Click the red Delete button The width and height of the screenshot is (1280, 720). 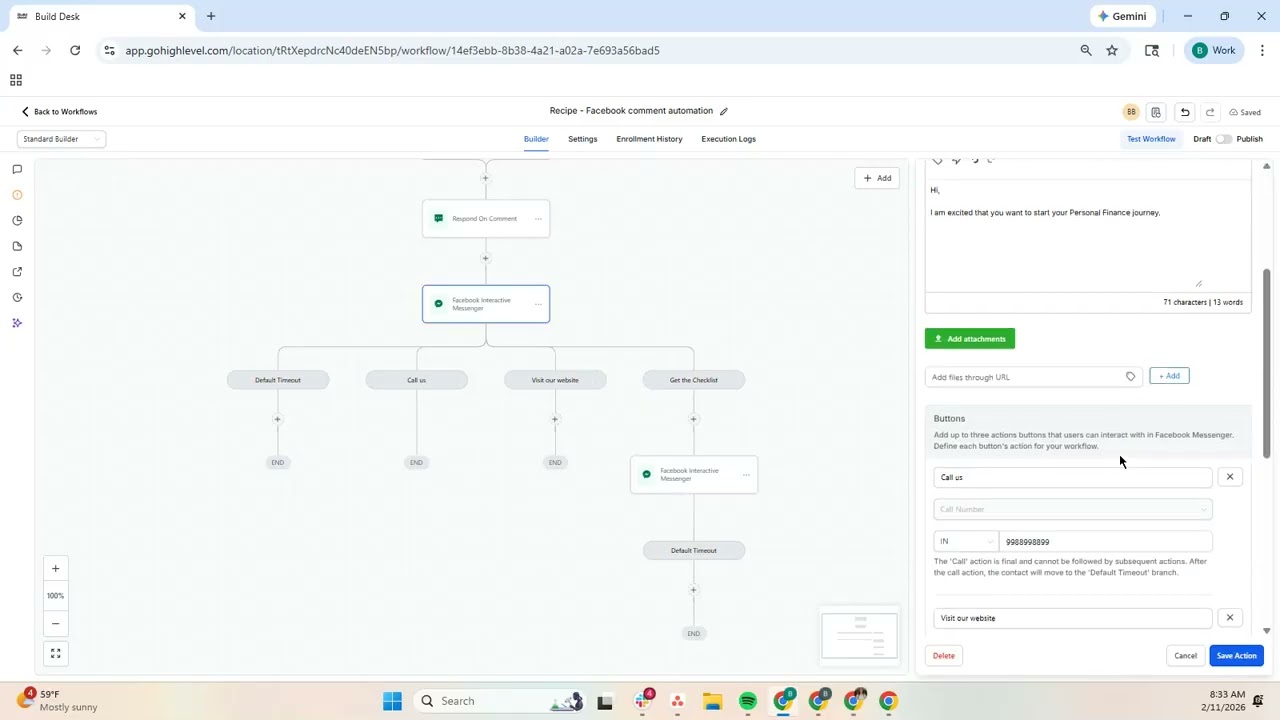[944, 656]
